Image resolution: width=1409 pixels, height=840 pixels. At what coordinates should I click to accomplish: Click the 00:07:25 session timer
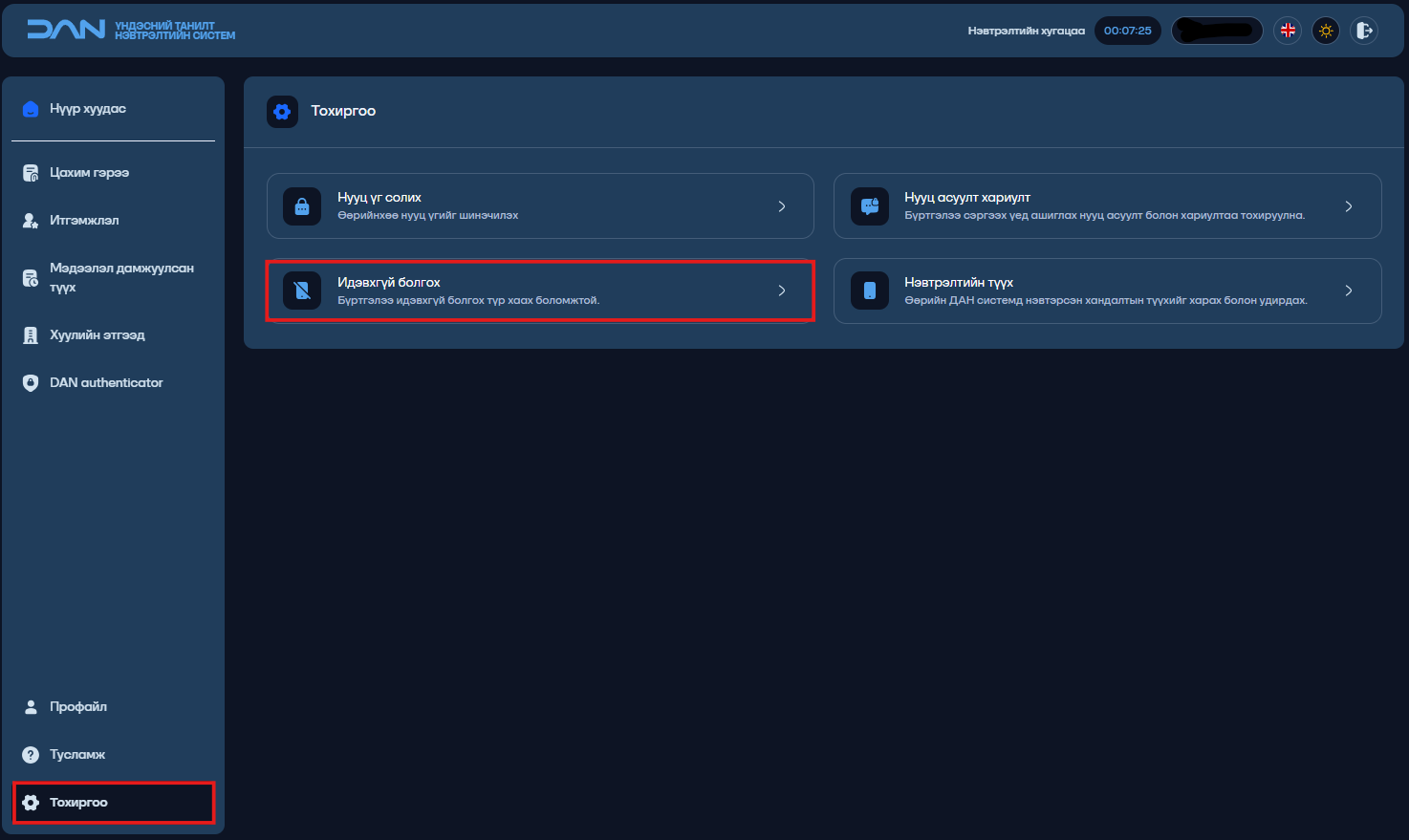1128,31
